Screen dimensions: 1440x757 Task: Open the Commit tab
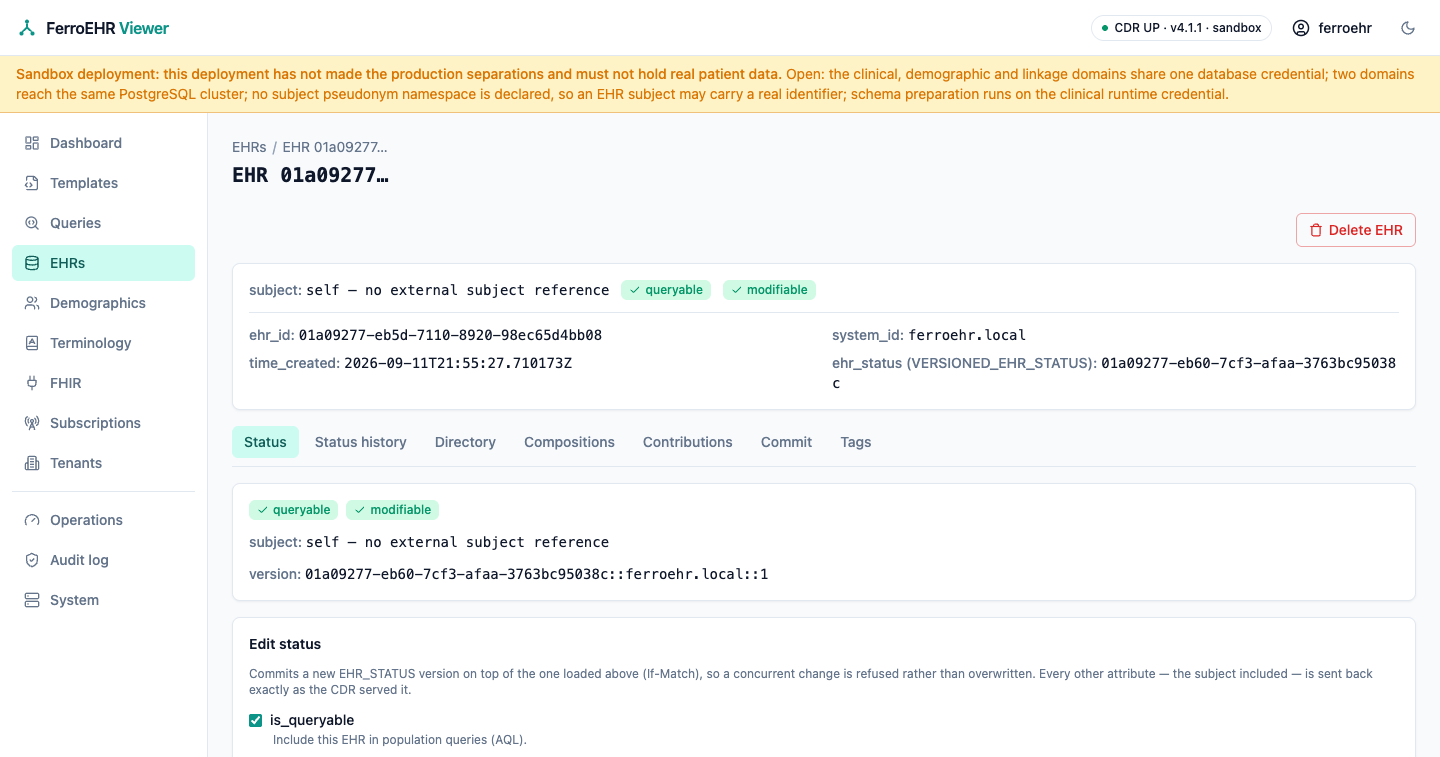786,442
